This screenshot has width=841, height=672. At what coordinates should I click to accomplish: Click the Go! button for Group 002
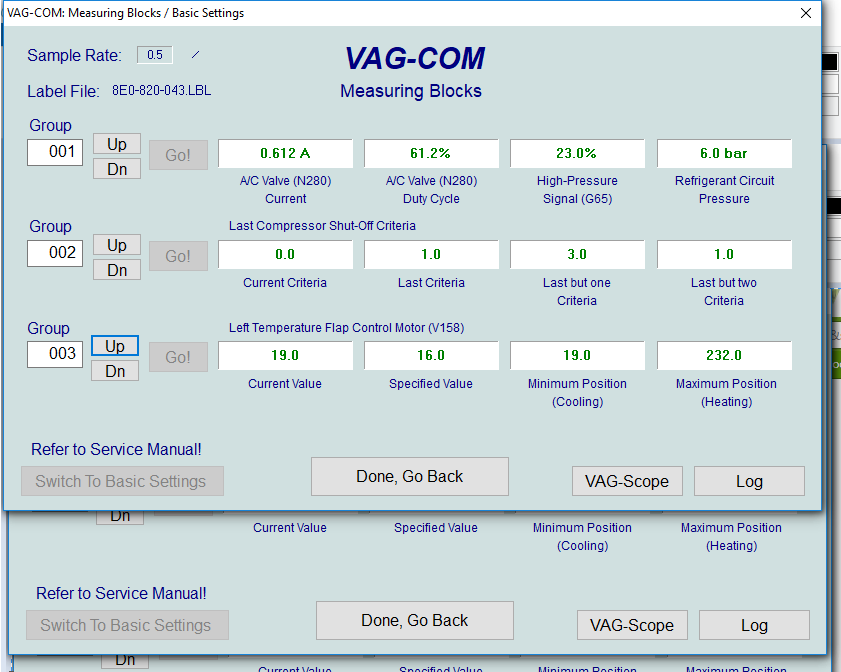[x=178, y=256]
